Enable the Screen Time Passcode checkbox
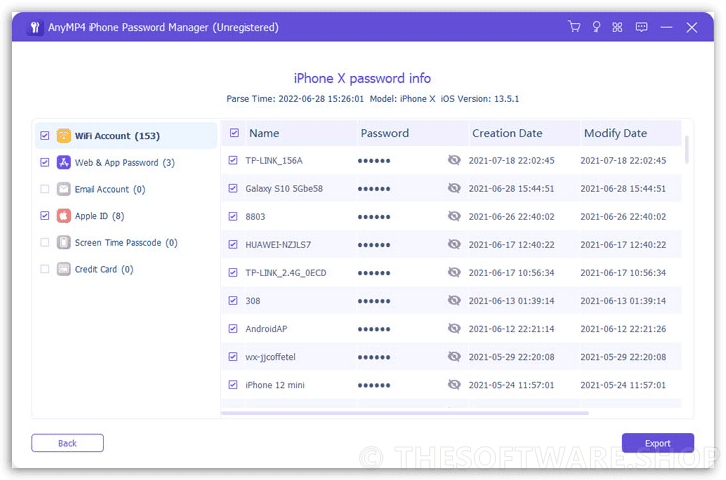 click(x=44, y=243)
